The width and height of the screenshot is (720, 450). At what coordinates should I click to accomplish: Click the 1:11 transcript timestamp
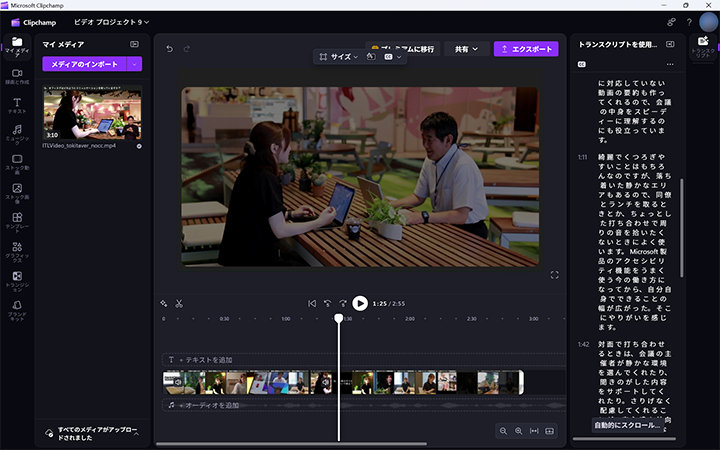583,157
